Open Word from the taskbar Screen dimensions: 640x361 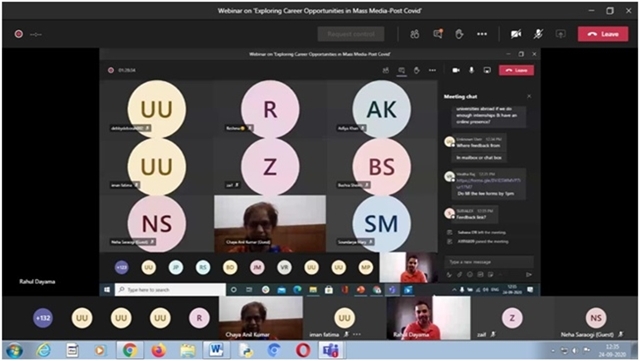tap(216, 350)
